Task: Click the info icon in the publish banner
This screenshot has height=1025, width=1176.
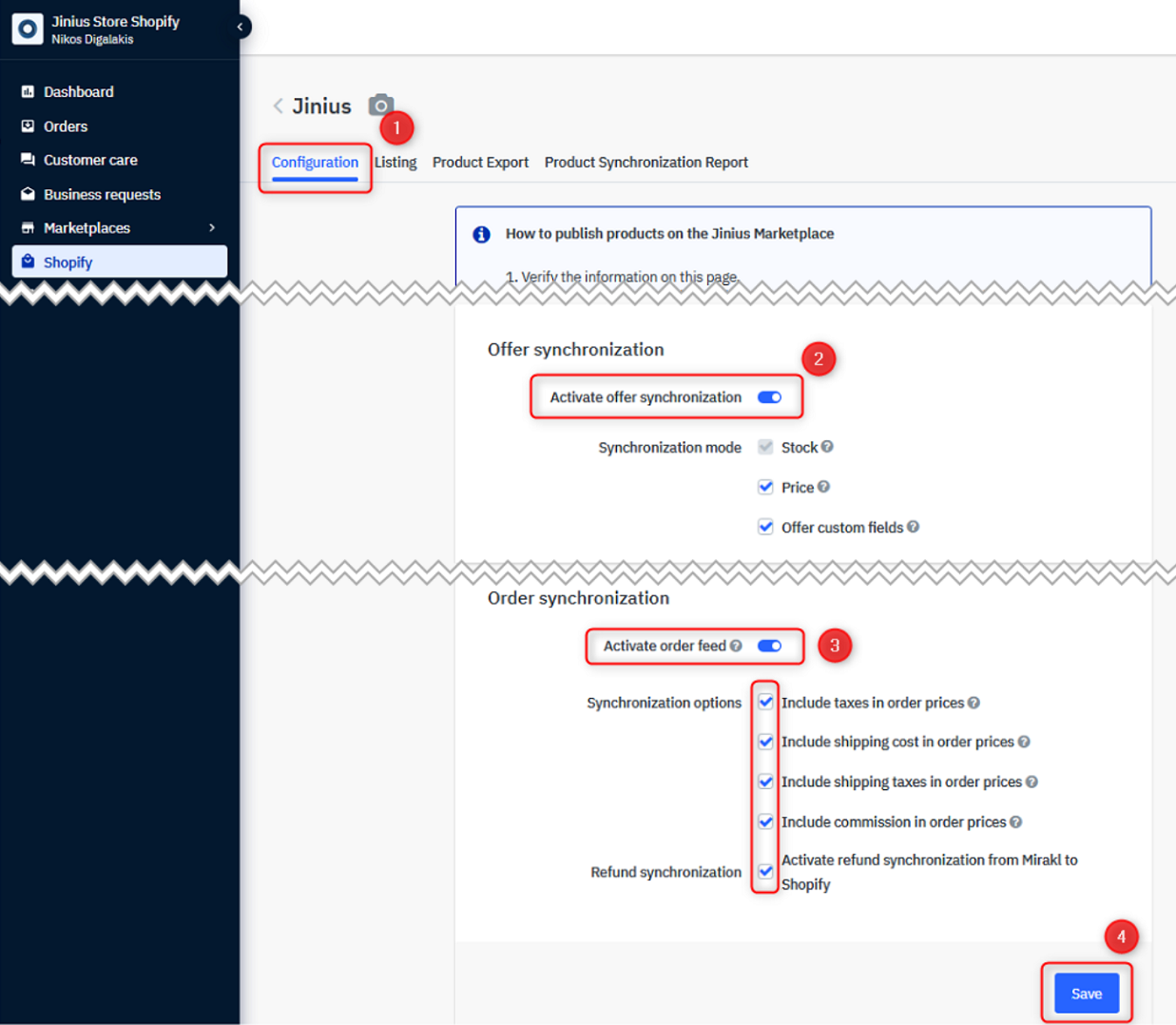Action: click(x=482, y=234)
